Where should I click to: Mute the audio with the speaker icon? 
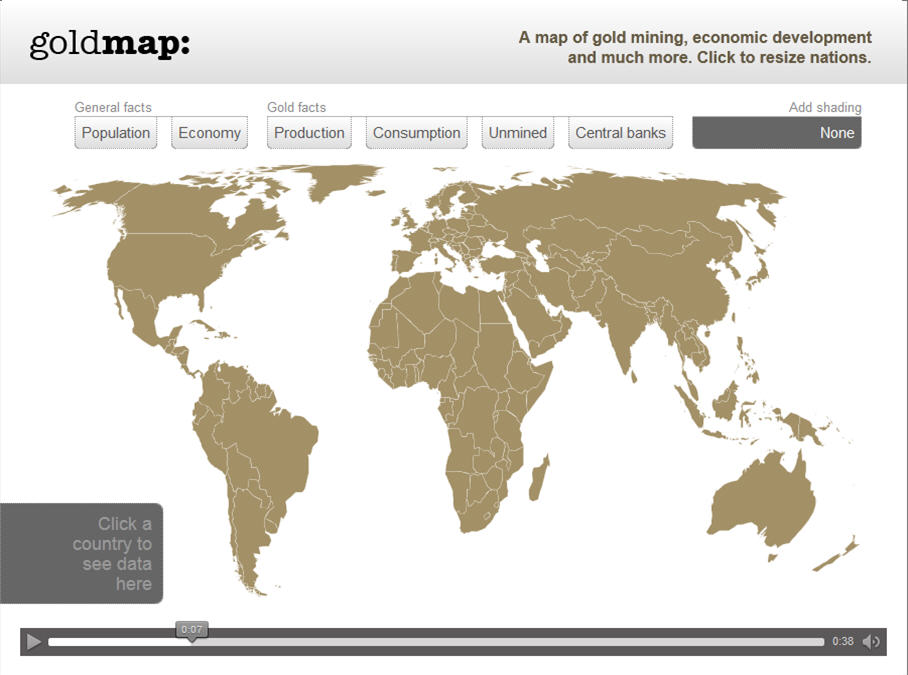click(x=871, y=642)
